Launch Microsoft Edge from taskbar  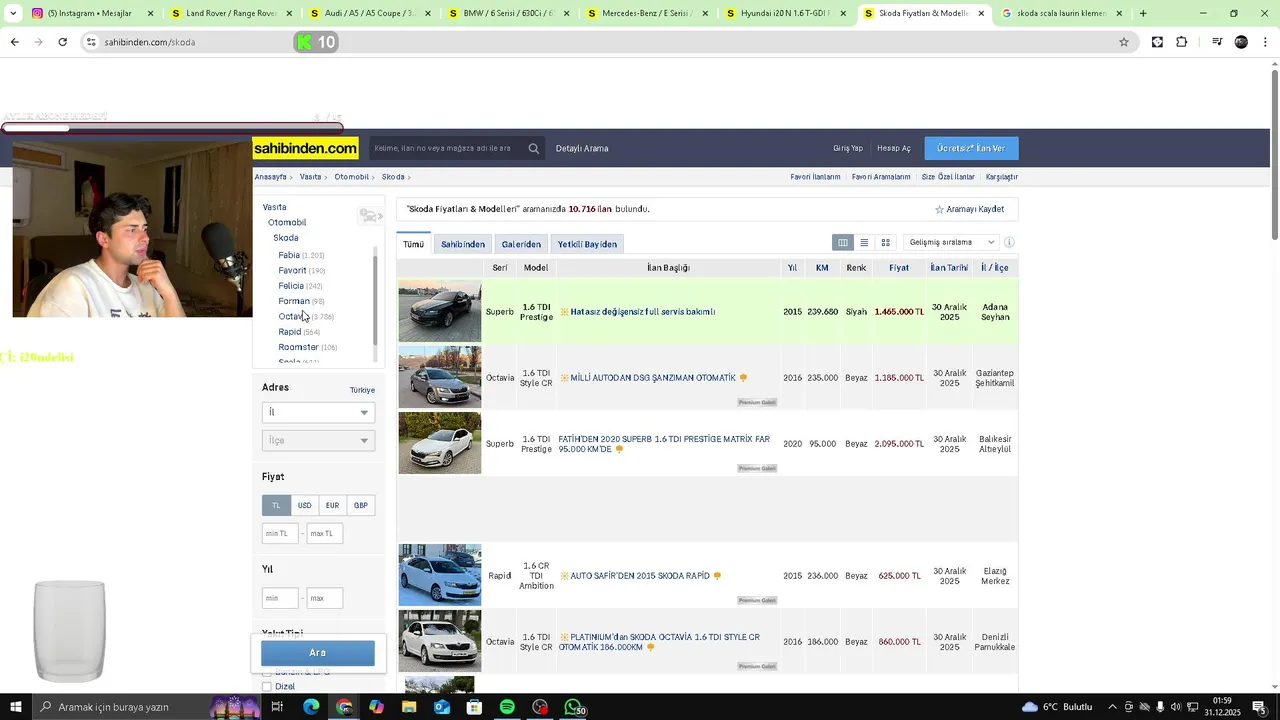tap(311, 707)
